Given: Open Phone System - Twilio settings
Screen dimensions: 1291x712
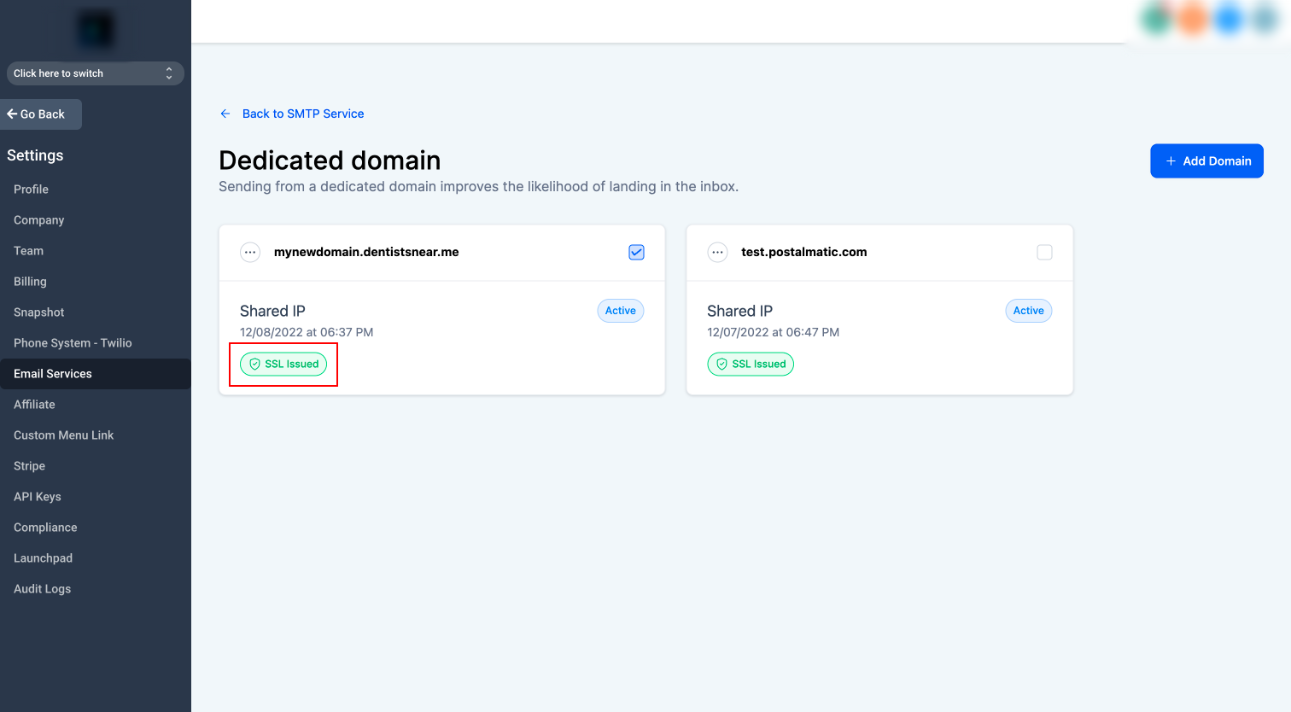Looking at the screenshot, I should (73, 343).
